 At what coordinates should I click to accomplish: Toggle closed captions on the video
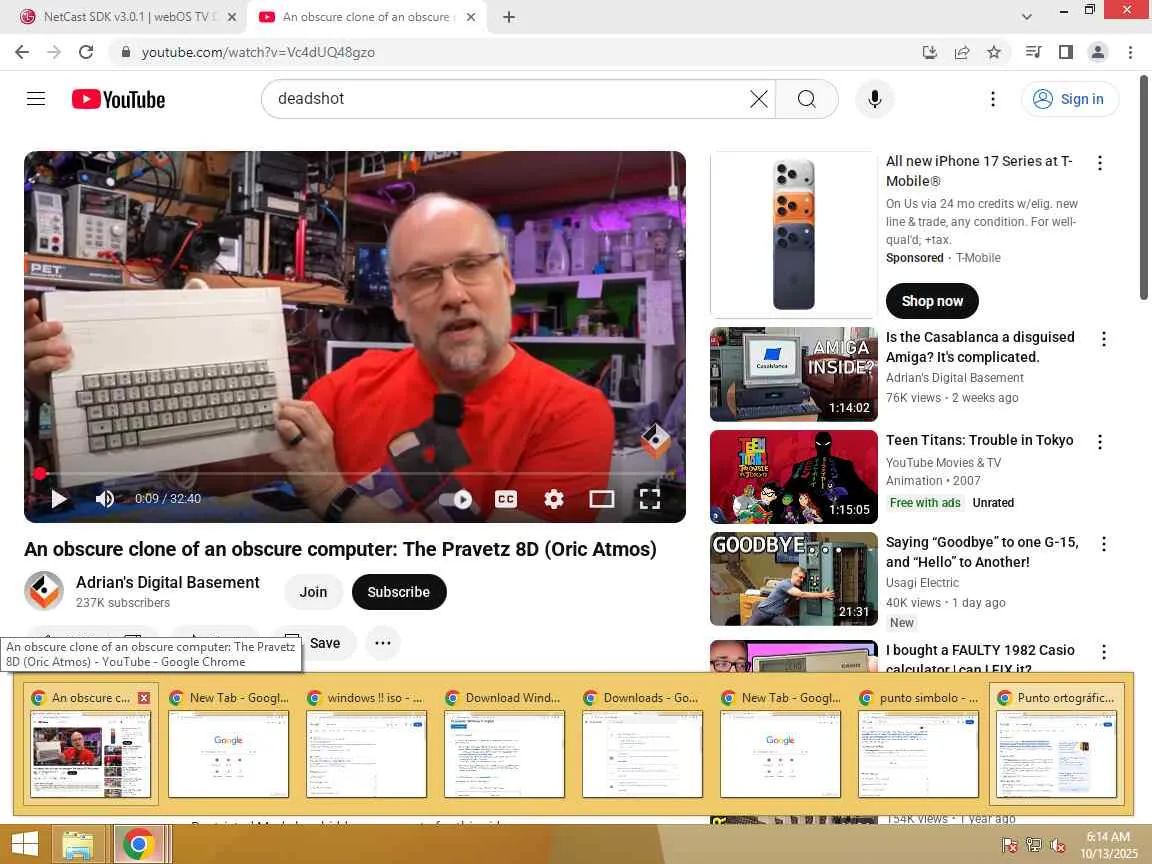pos(505,500)
